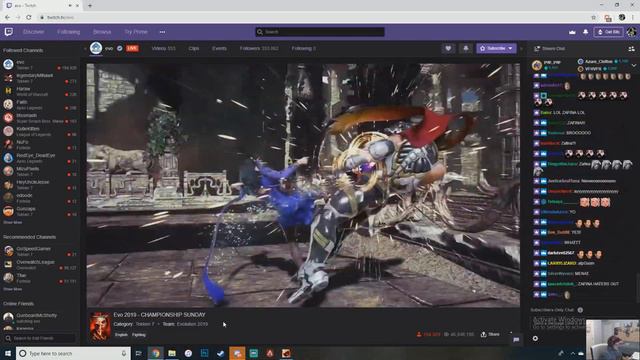This screenshot has width=640, height=360.
Task: Open the NuFo followed channel
Action: [x=40, y=144]
